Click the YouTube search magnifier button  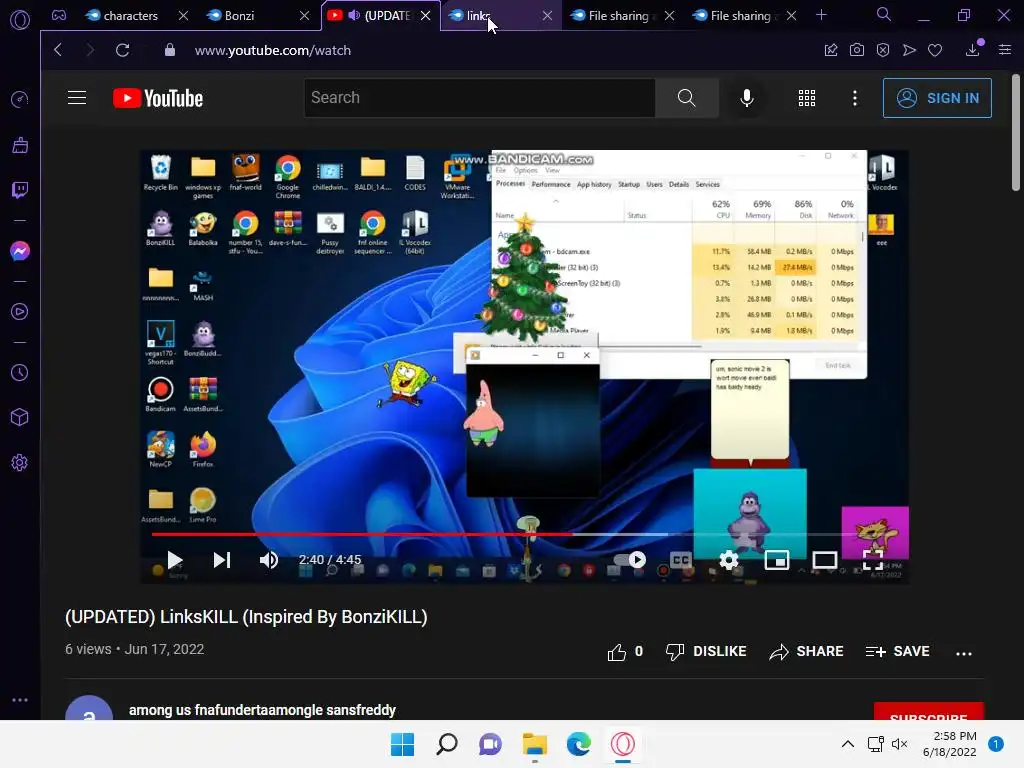point(686,98)
